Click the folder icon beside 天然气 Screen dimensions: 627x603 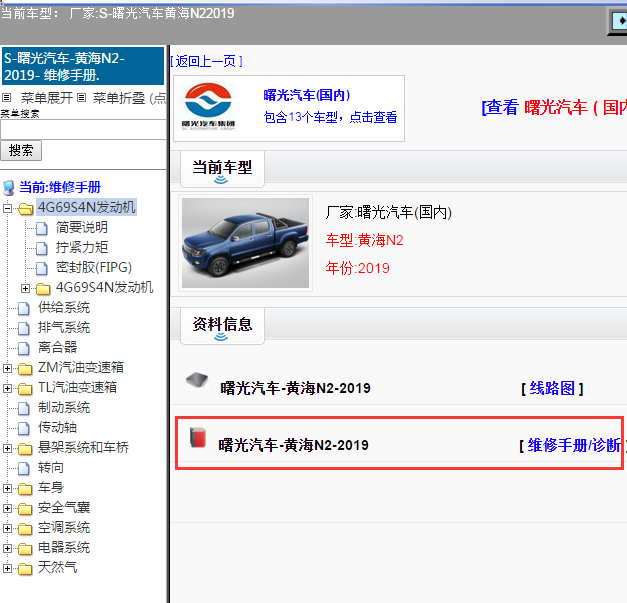25,568
